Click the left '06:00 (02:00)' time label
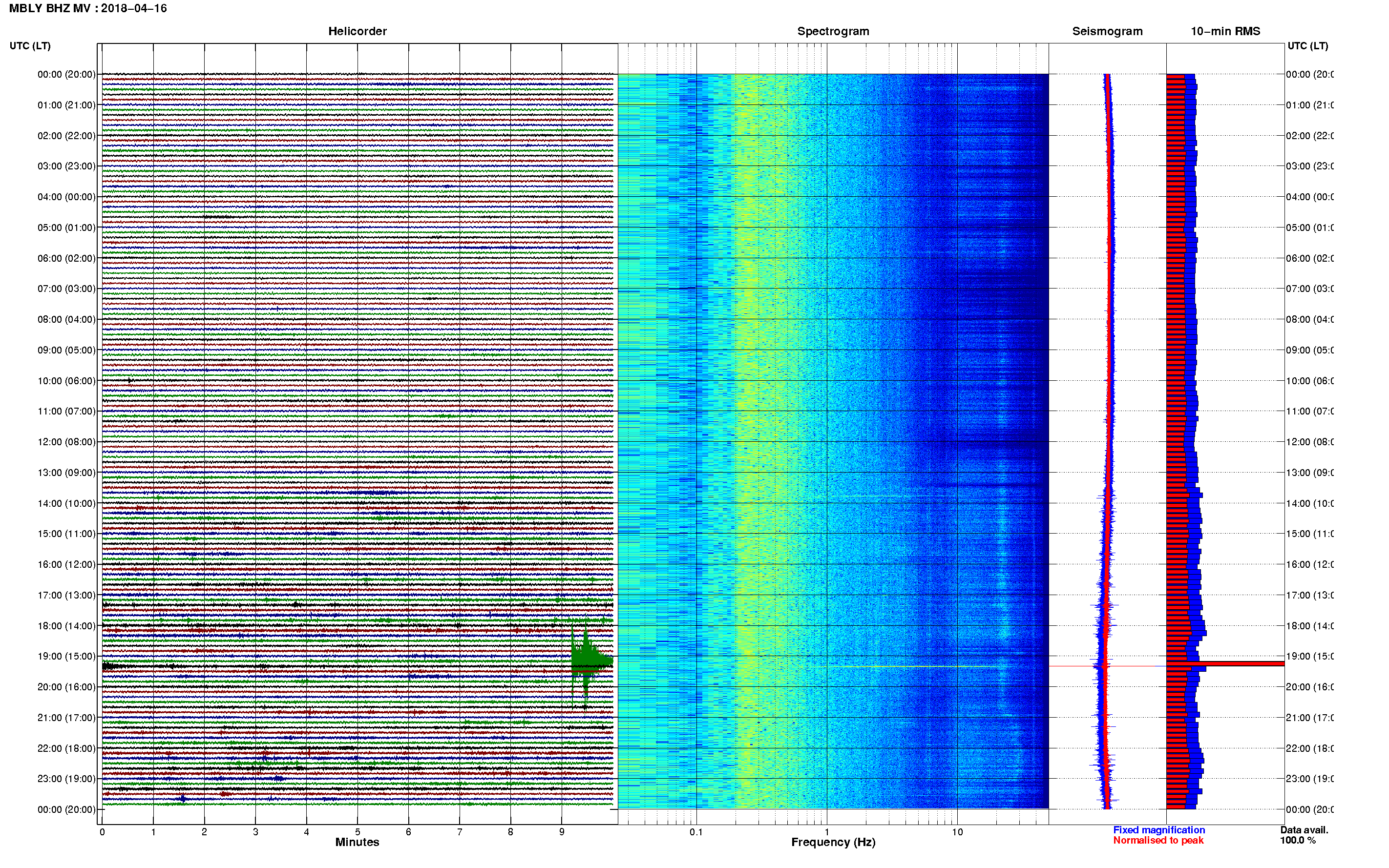Image resolution: width=1389 pixels, height=868 pixels. [66, 258]
